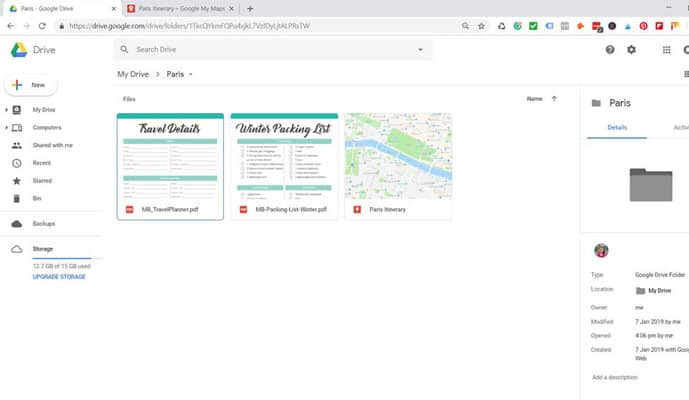Sort files by Name header

point(534,99)
